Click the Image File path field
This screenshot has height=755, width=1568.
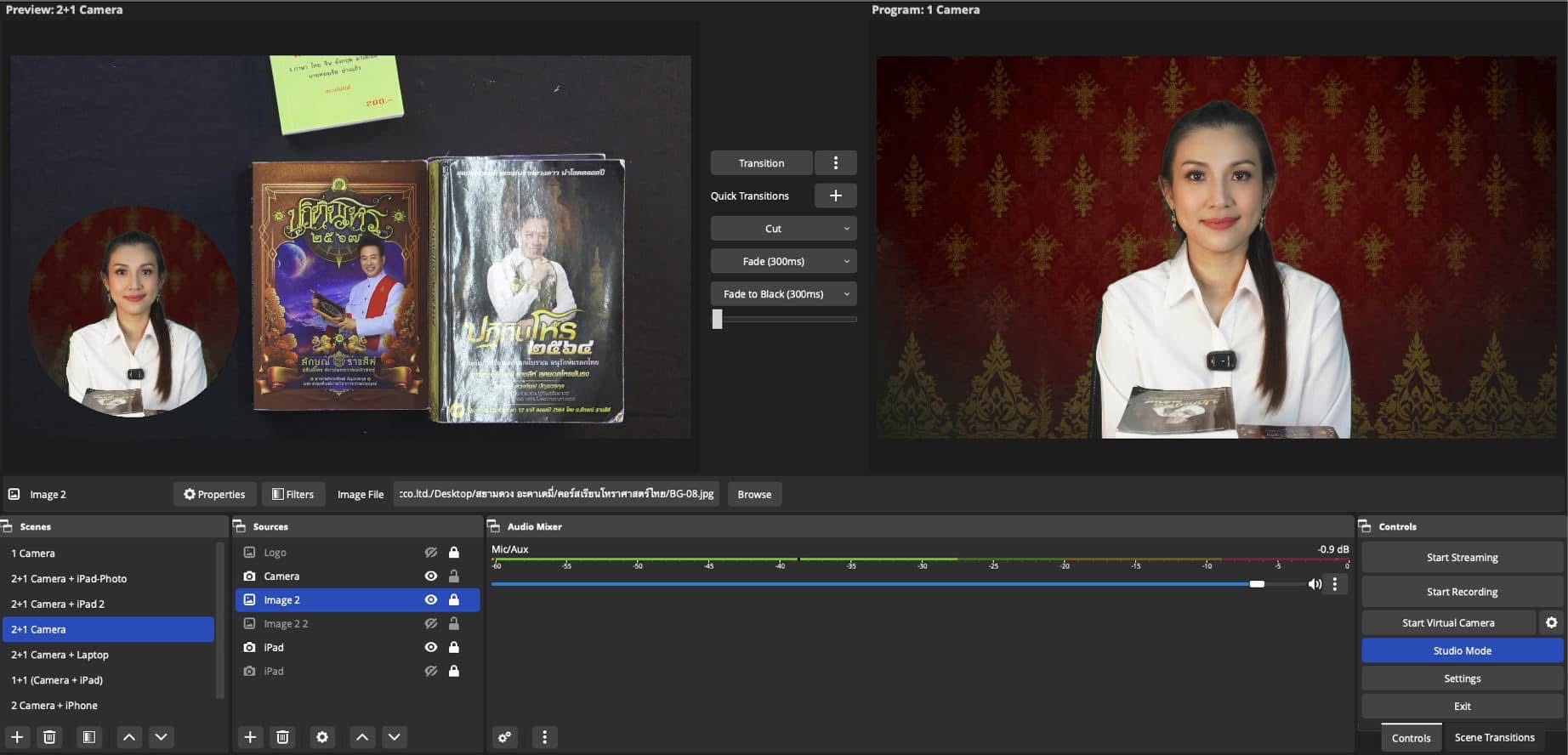tap(556, 494)
